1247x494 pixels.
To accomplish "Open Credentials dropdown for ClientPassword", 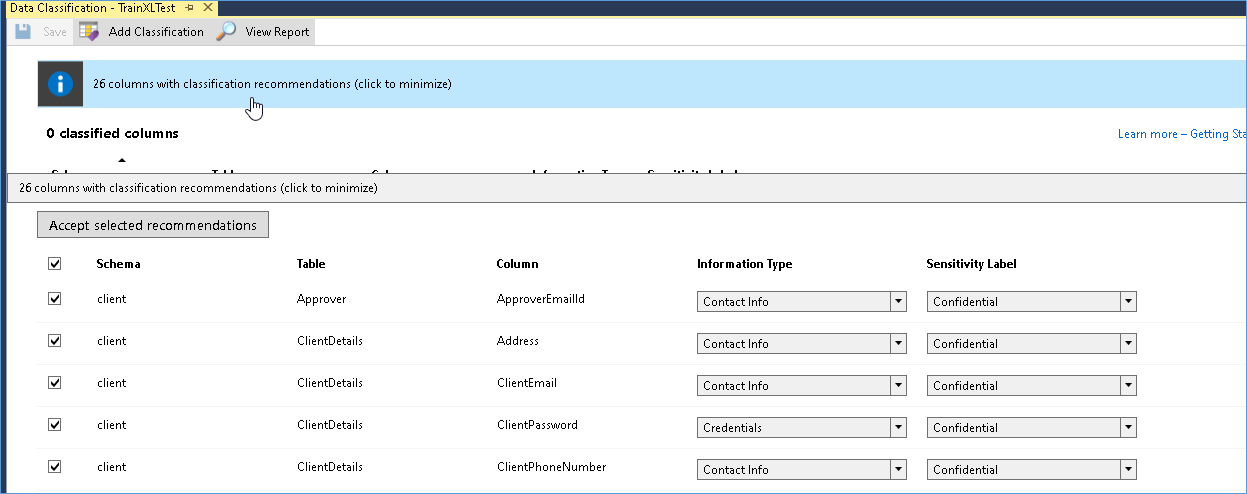I will pos(802,428).
